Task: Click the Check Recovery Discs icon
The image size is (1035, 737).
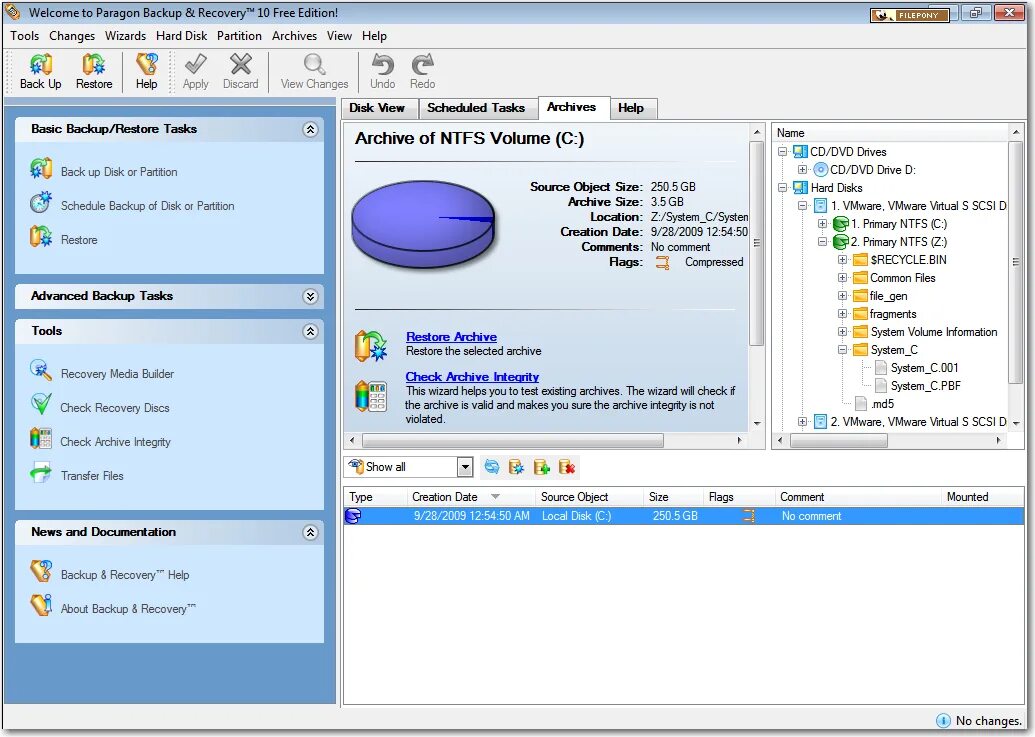Action: [x=41, y=404]
